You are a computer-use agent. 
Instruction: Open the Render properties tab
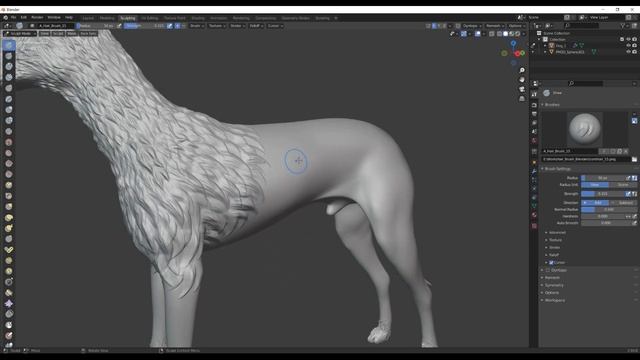[x=534, y=105]
